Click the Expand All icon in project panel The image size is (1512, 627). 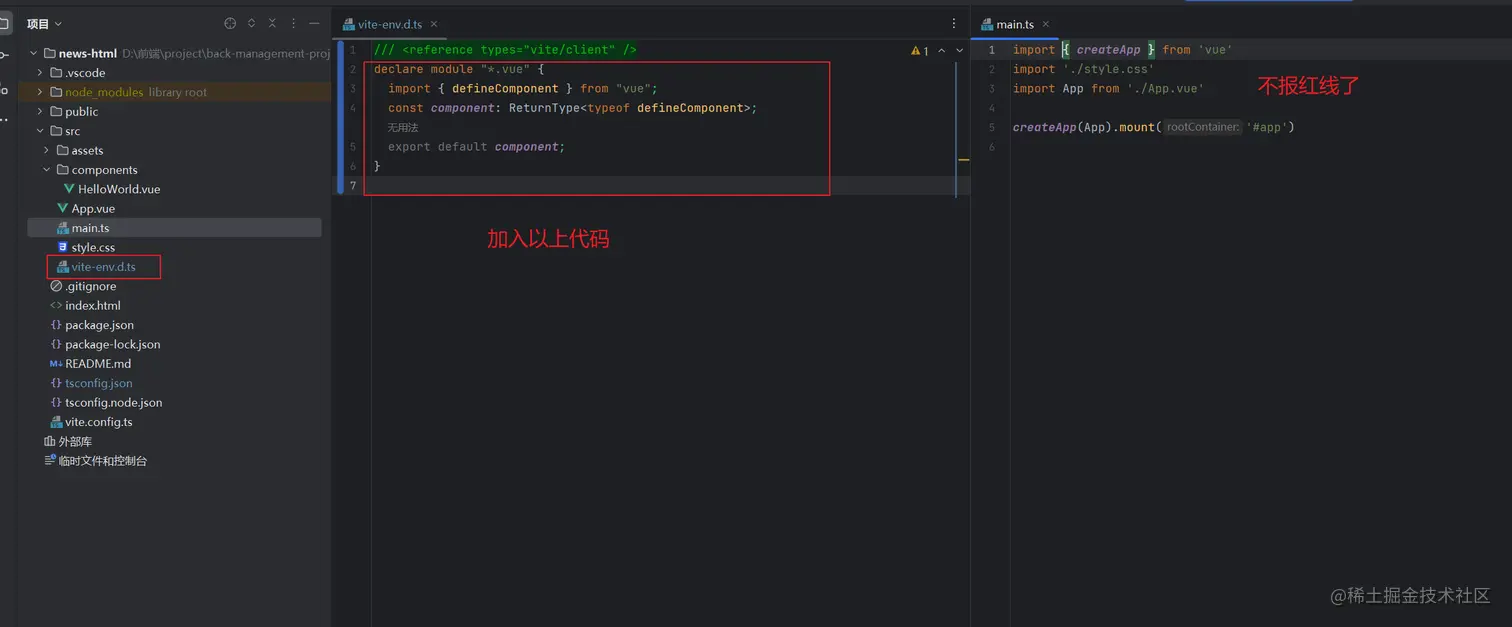[x=251, y=23]
